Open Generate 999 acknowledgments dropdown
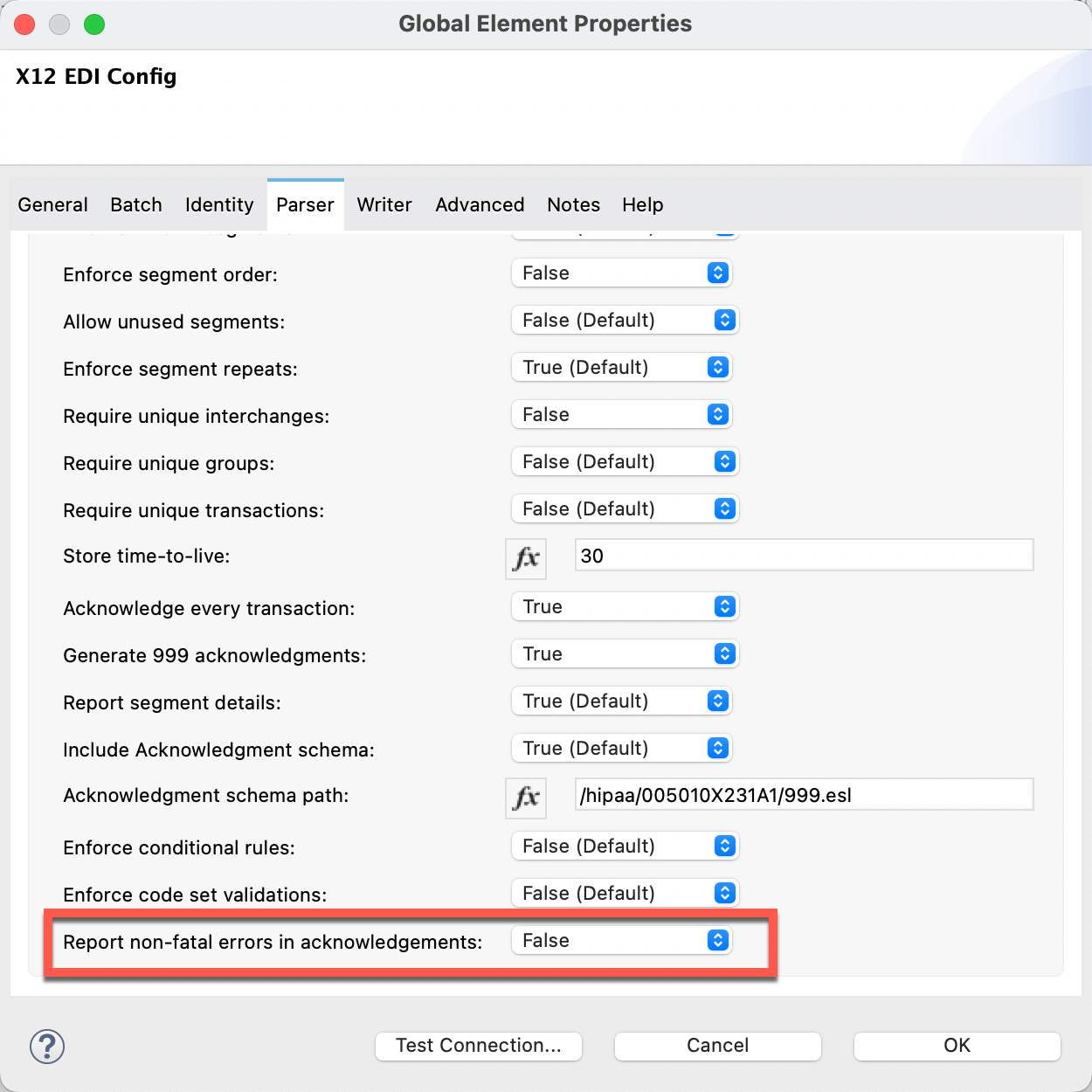The width and height of the screenshot is (1092, 1092). [625, 654]
